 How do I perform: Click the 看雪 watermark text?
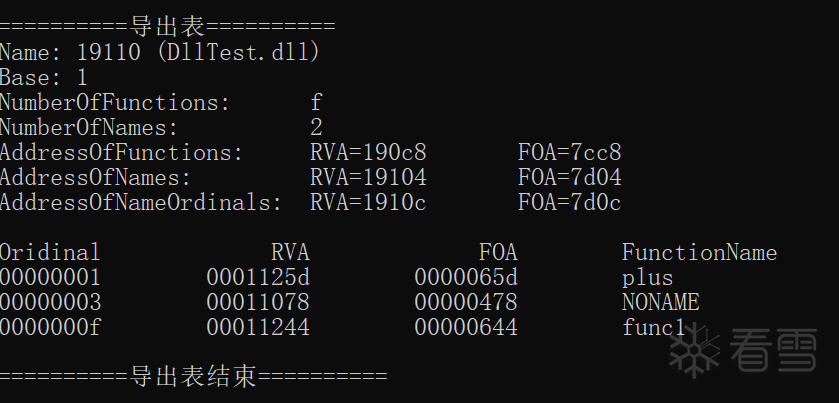pos(772,352)
